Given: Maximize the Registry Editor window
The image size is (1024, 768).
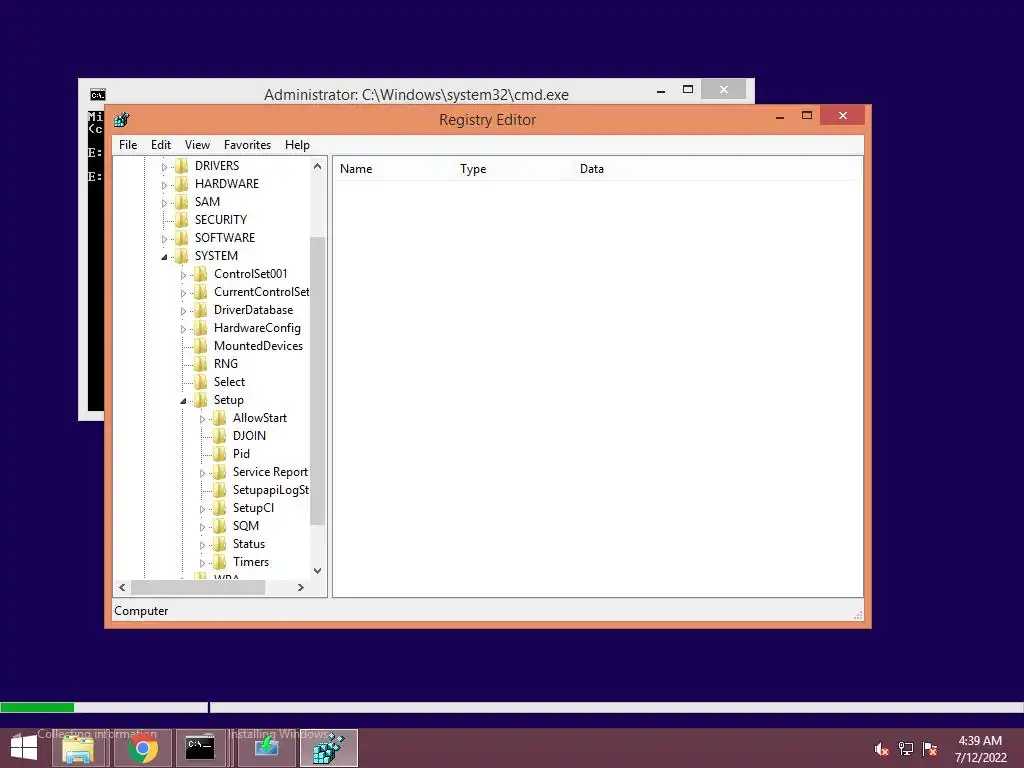Looking at the screenshot, I should click(807, 116).
